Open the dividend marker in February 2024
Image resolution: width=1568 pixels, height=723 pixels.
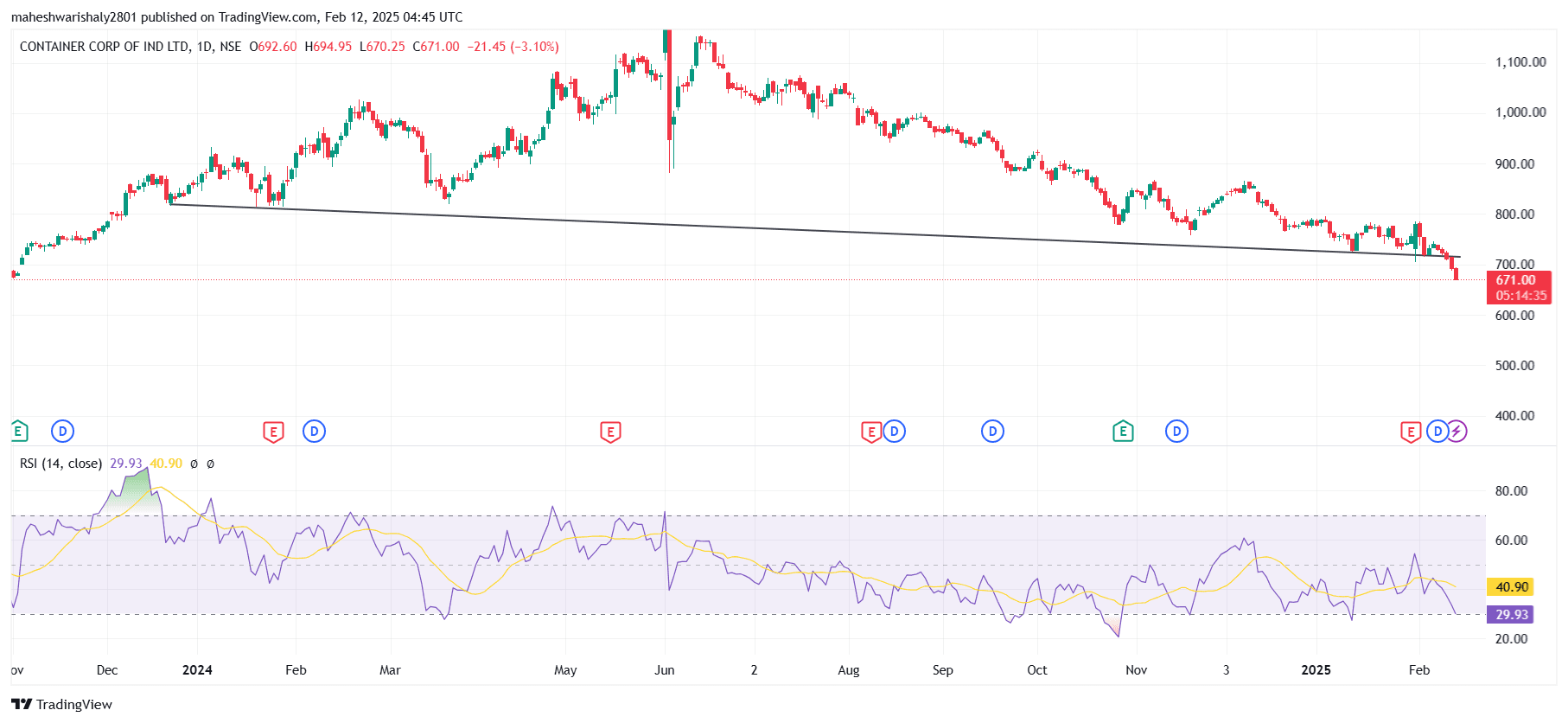tap(314, 431)
